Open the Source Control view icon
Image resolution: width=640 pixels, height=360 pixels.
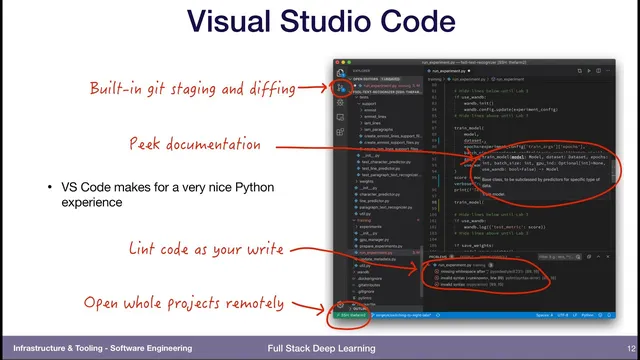[340, 87]
